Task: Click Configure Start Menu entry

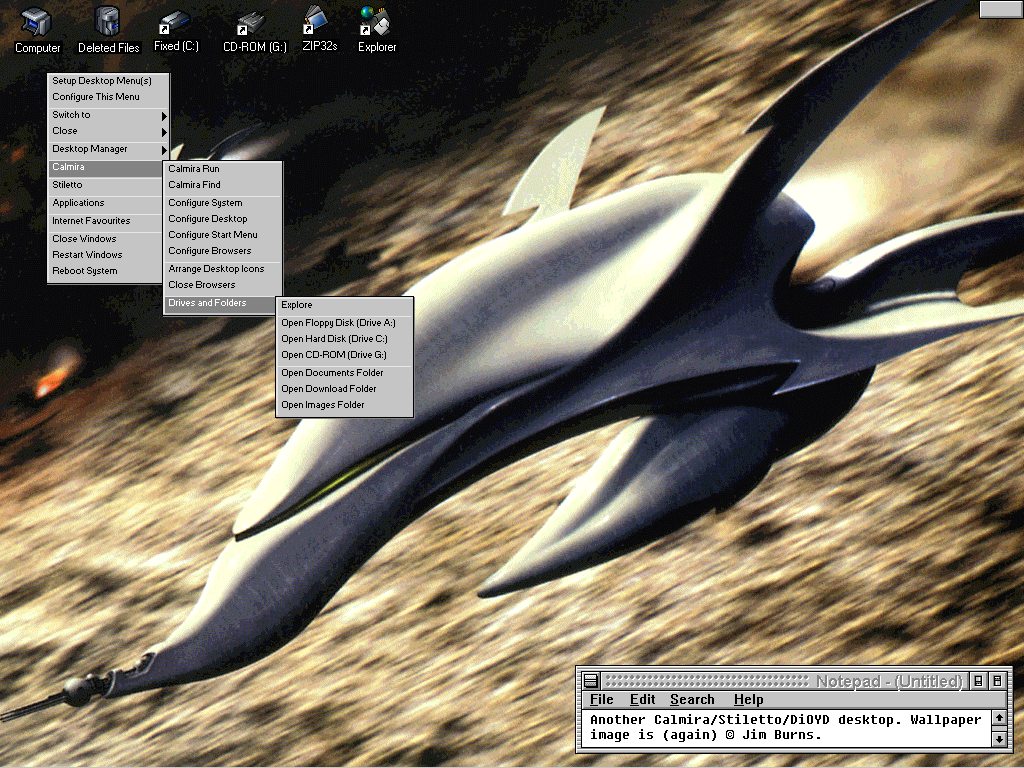Action: point(213,235)
